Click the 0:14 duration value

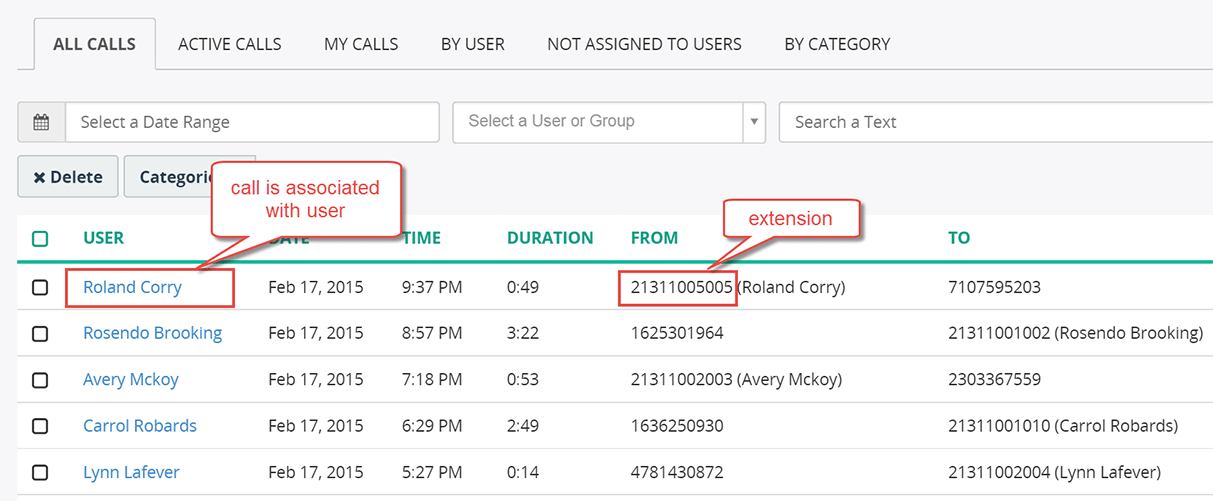(x=523, y=471)
